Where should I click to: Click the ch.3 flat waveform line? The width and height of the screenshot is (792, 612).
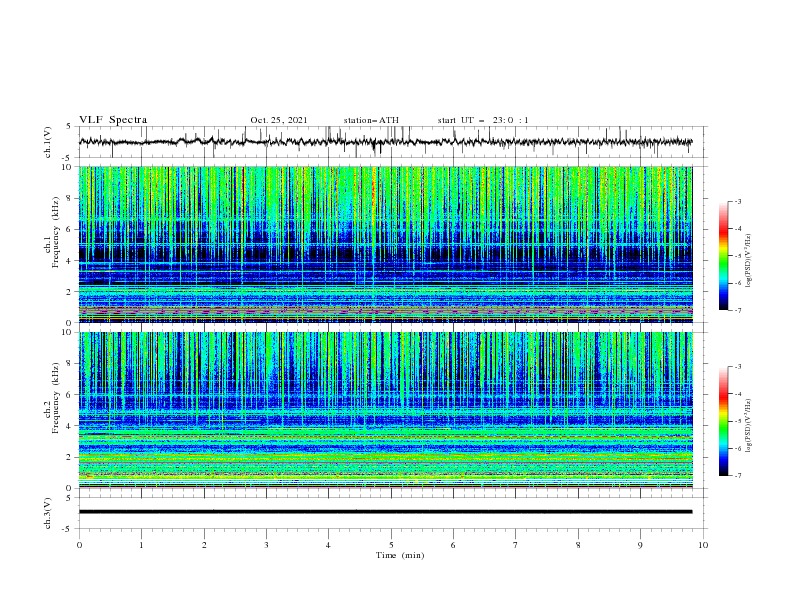pos(385,512)
